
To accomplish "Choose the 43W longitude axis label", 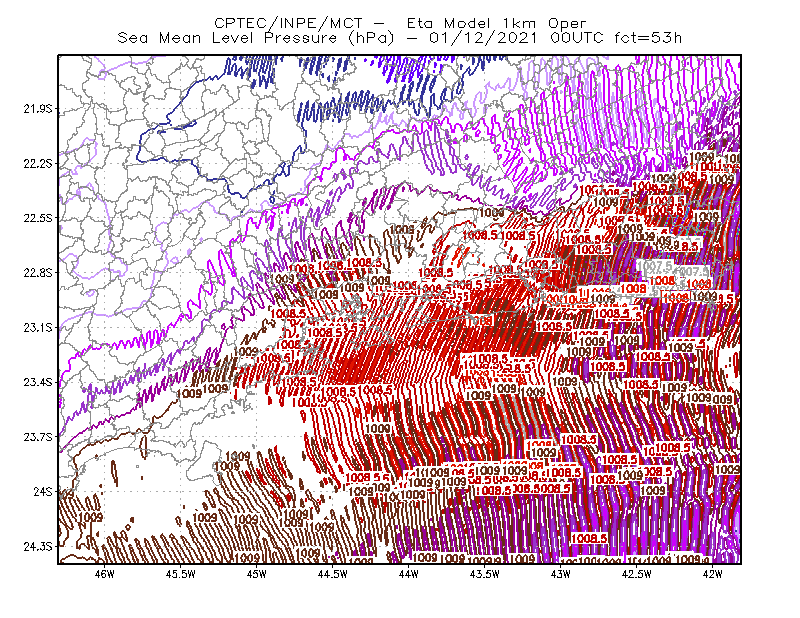I will [x=561, y=574].
